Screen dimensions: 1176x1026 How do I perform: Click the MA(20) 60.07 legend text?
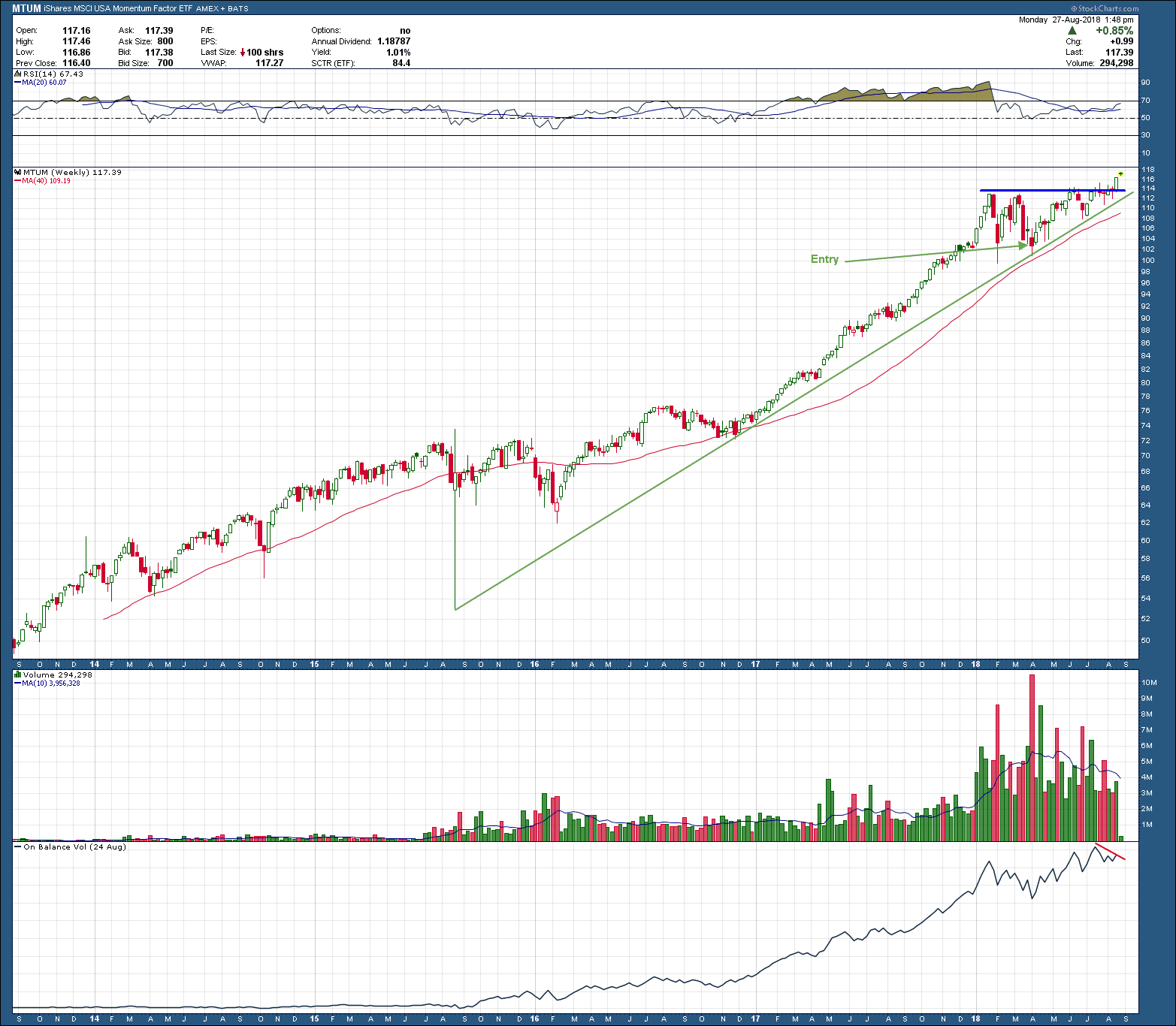[x=44, y=82]
